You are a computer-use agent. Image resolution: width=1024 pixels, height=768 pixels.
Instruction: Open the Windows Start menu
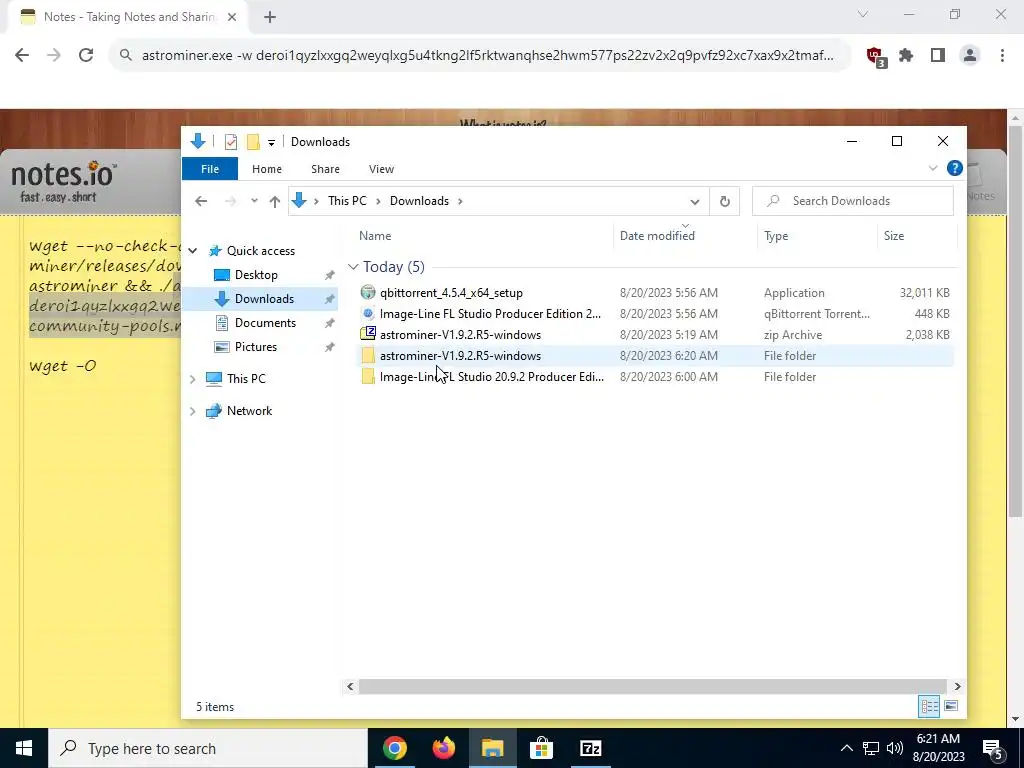(x=24, y=748)
